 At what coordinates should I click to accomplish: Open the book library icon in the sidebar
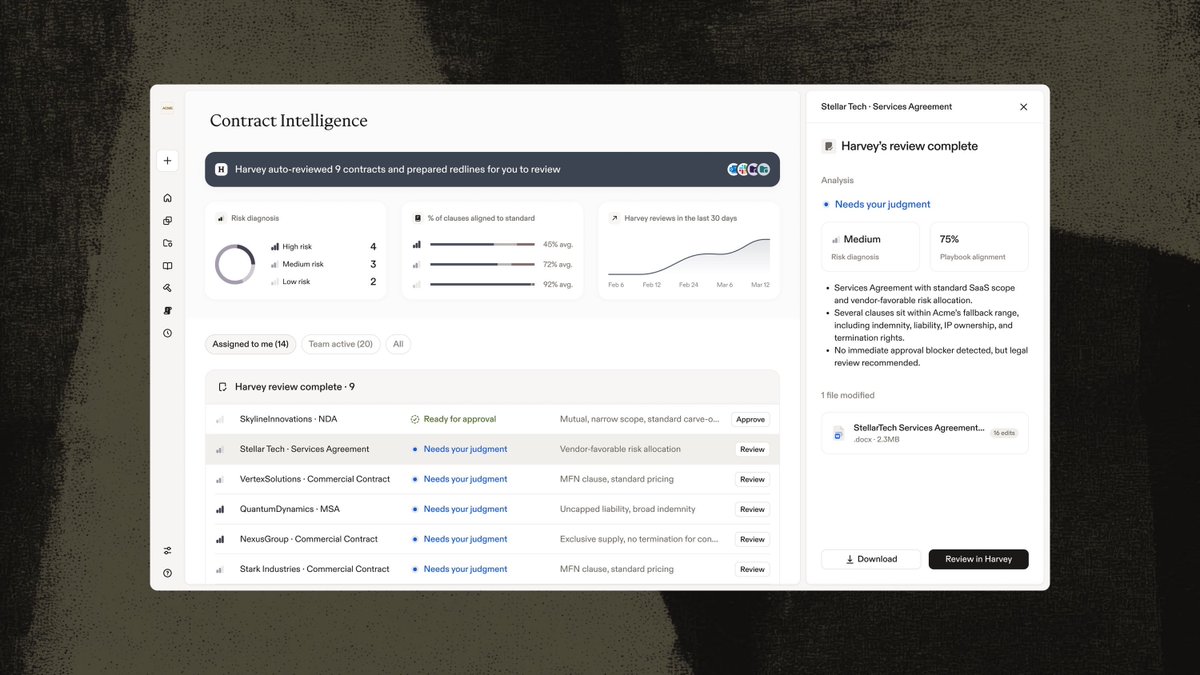[x=167, y=266]
